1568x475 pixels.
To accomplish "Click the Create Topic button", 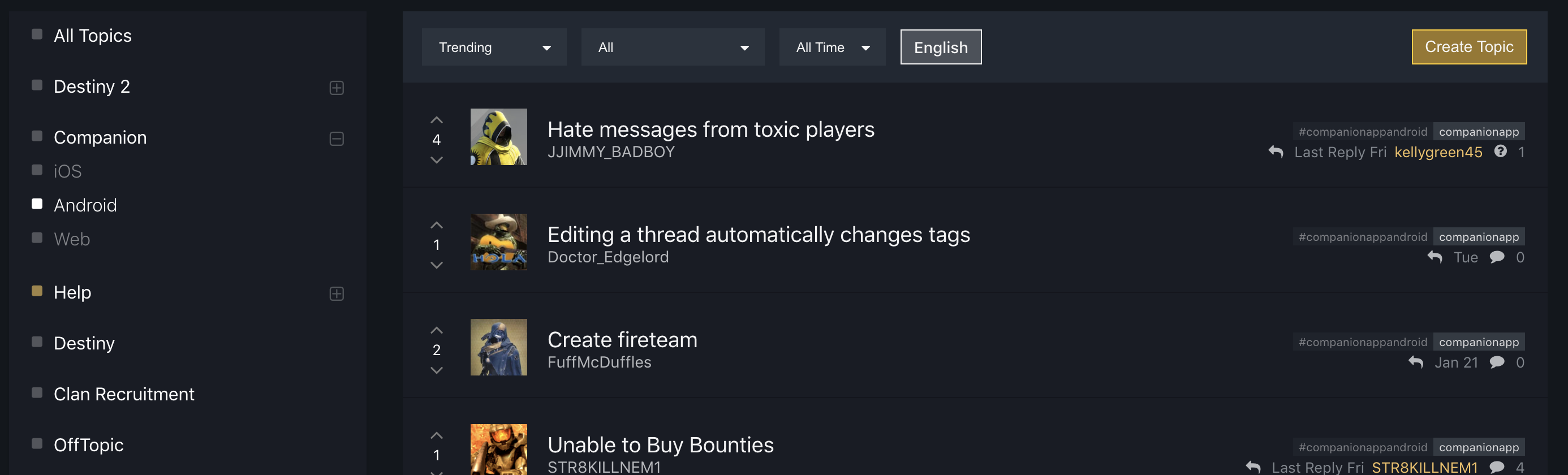I will point(1468,47).
